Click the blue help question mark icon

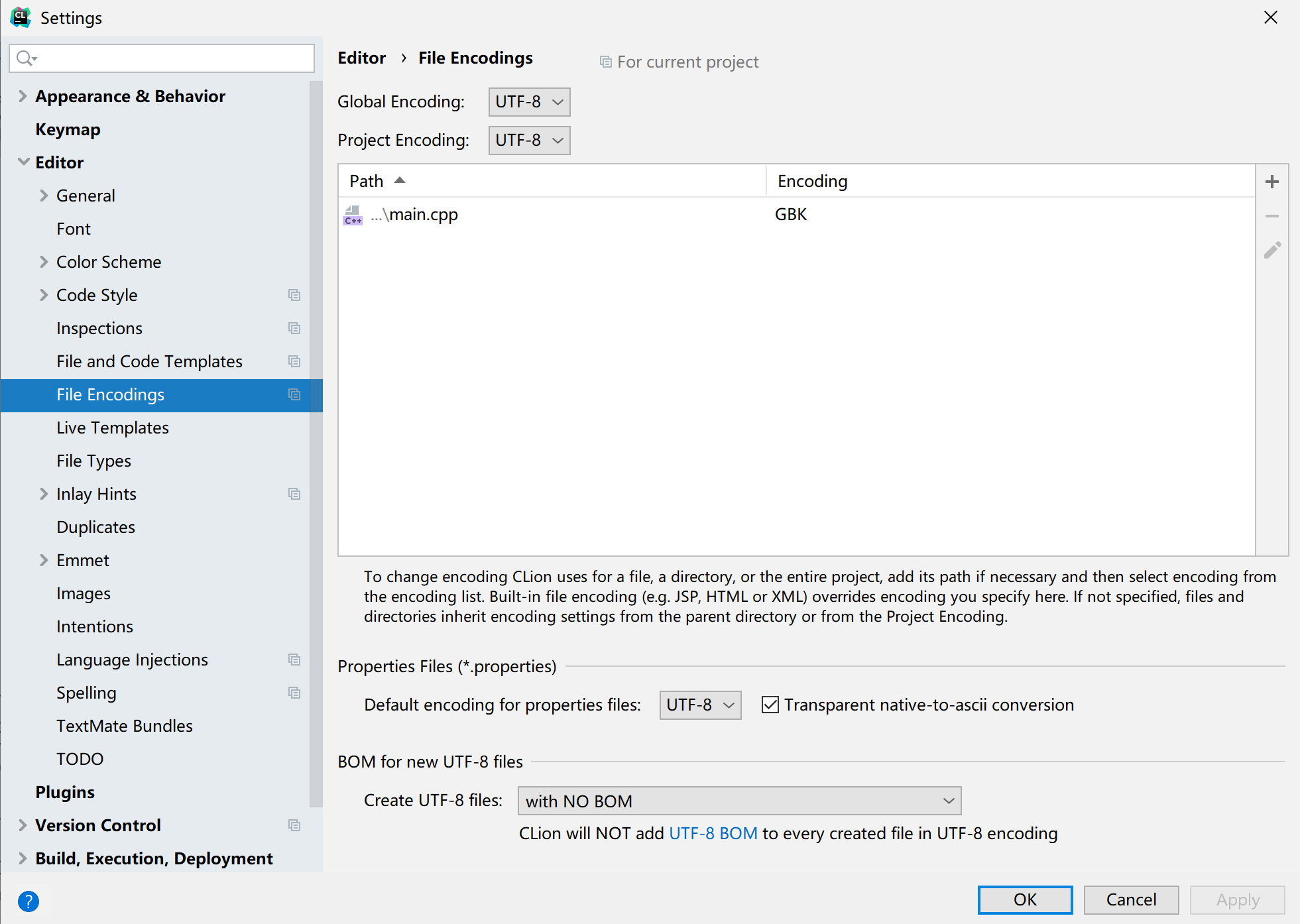[x=29, y=901]
